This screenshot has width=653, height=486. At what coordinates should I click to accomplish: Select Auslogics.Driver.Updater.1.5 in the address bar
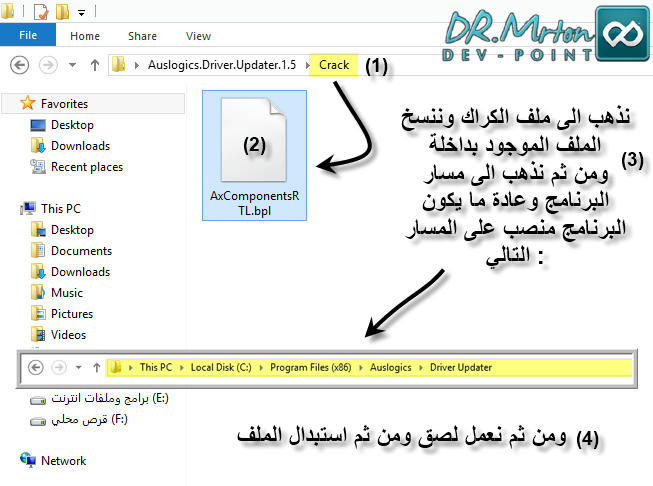(222, 65)
